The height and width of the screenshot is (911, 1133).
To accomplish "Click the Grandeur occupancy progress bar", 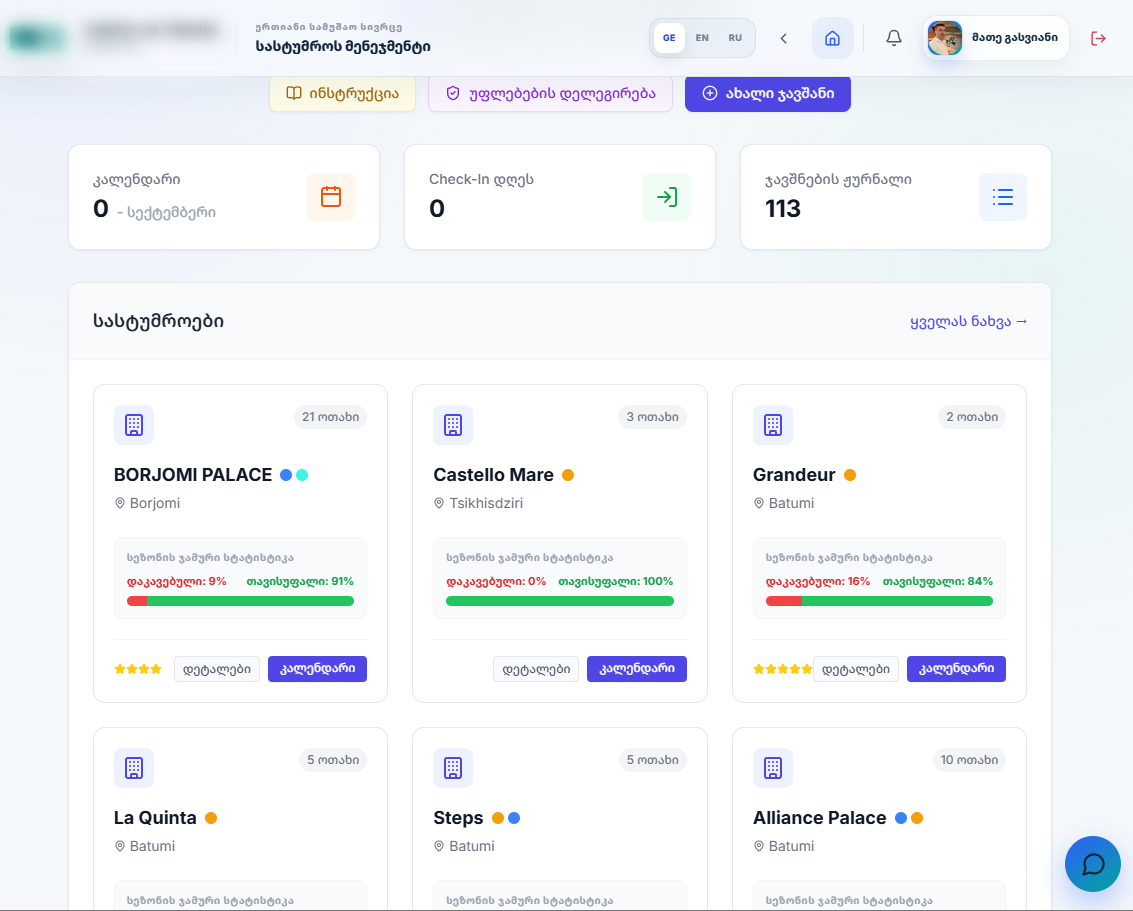I will tap(879, 601).
